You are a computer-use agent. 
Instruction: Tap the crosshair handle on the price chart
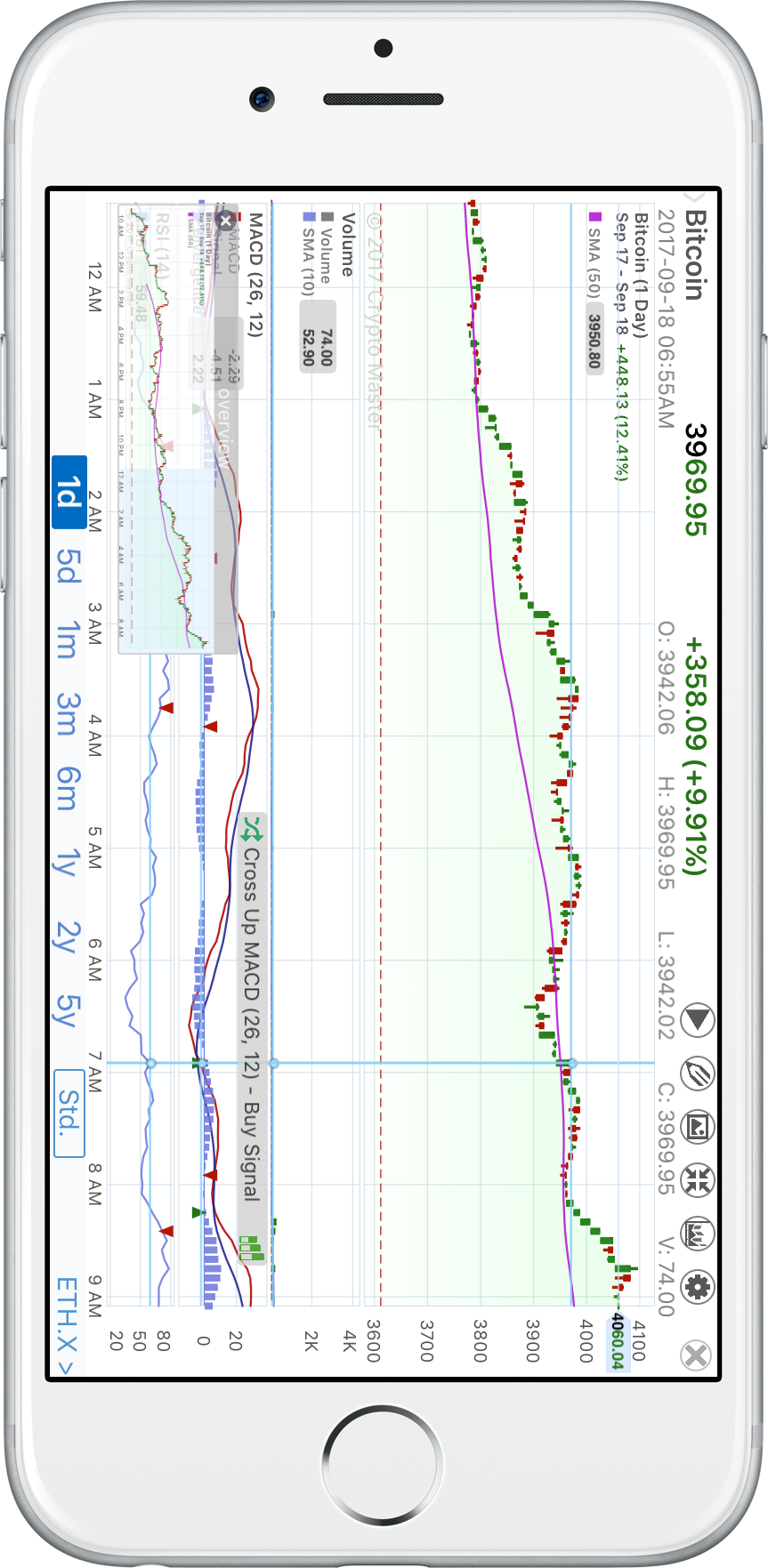click(572, 1063)
